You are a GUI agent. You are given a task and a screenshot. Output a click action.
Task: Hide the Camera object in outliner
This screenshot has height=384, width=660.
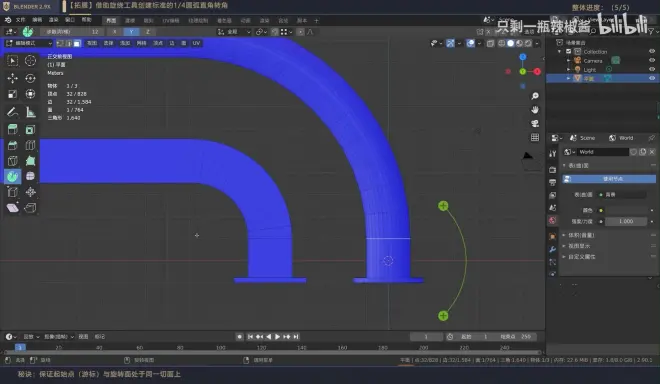point(652,61)
